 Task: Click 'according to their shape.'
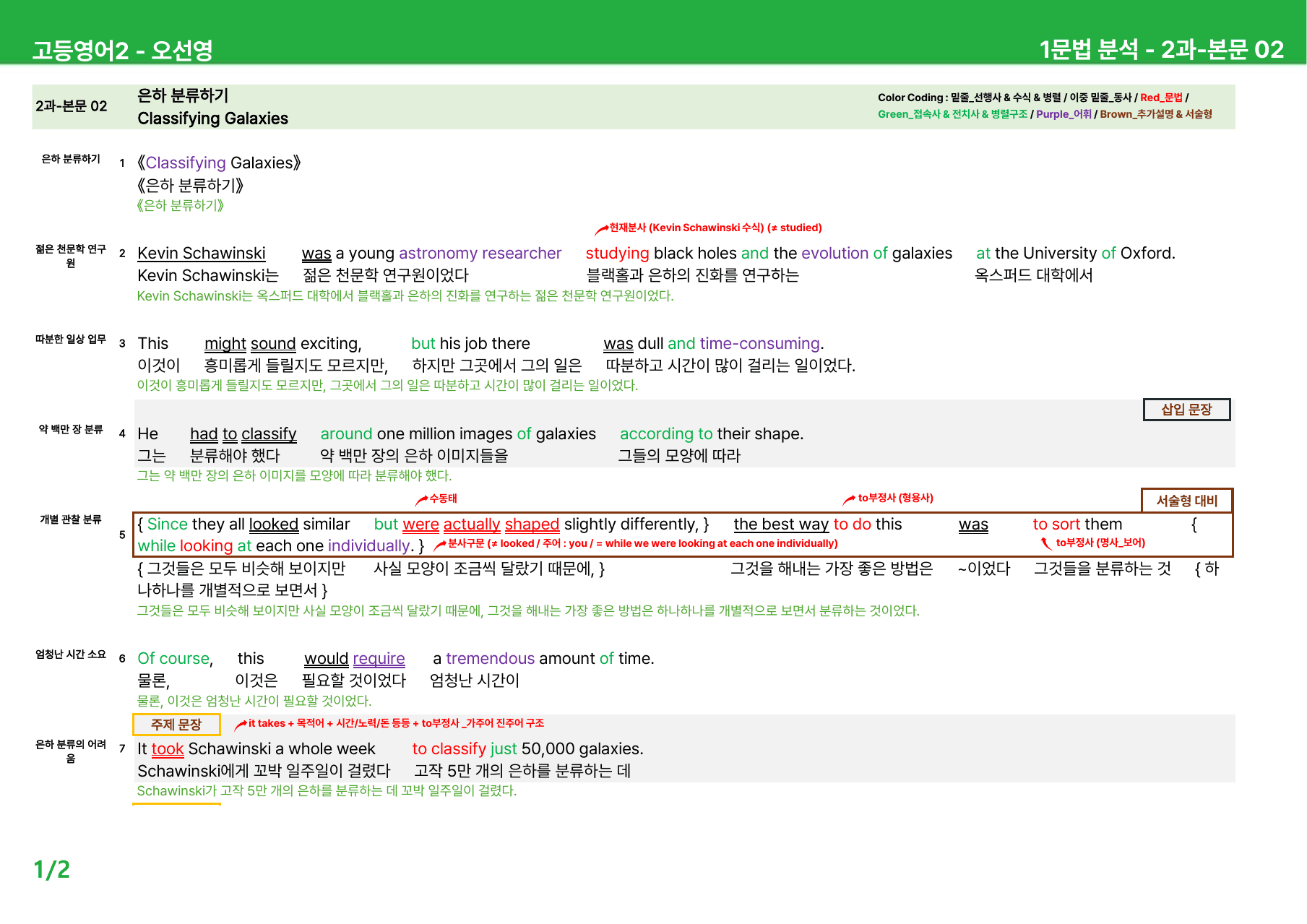pyautogui.click(x=712, y=433)
